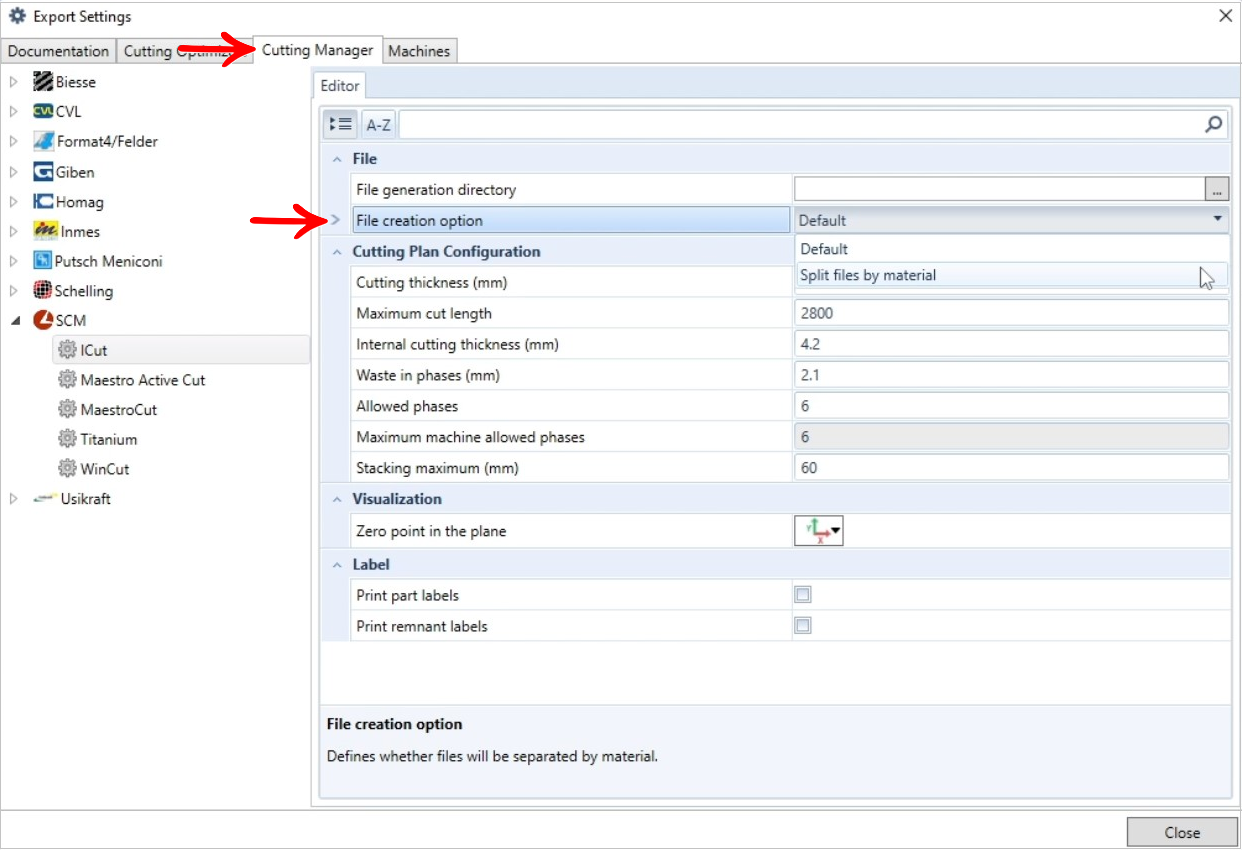
Task: Click the Format4/Felder brand icon
Action: (x=43, y=141)
